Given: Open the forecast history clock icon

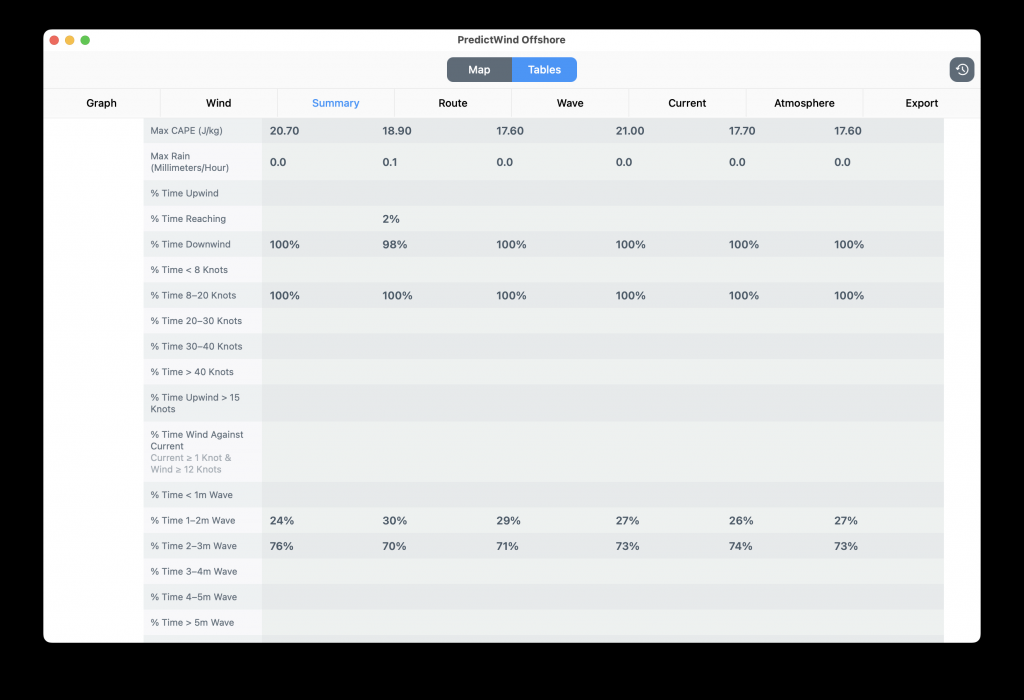Looking at the screenshot, I should pyautogui.click(x=961, y=70).
